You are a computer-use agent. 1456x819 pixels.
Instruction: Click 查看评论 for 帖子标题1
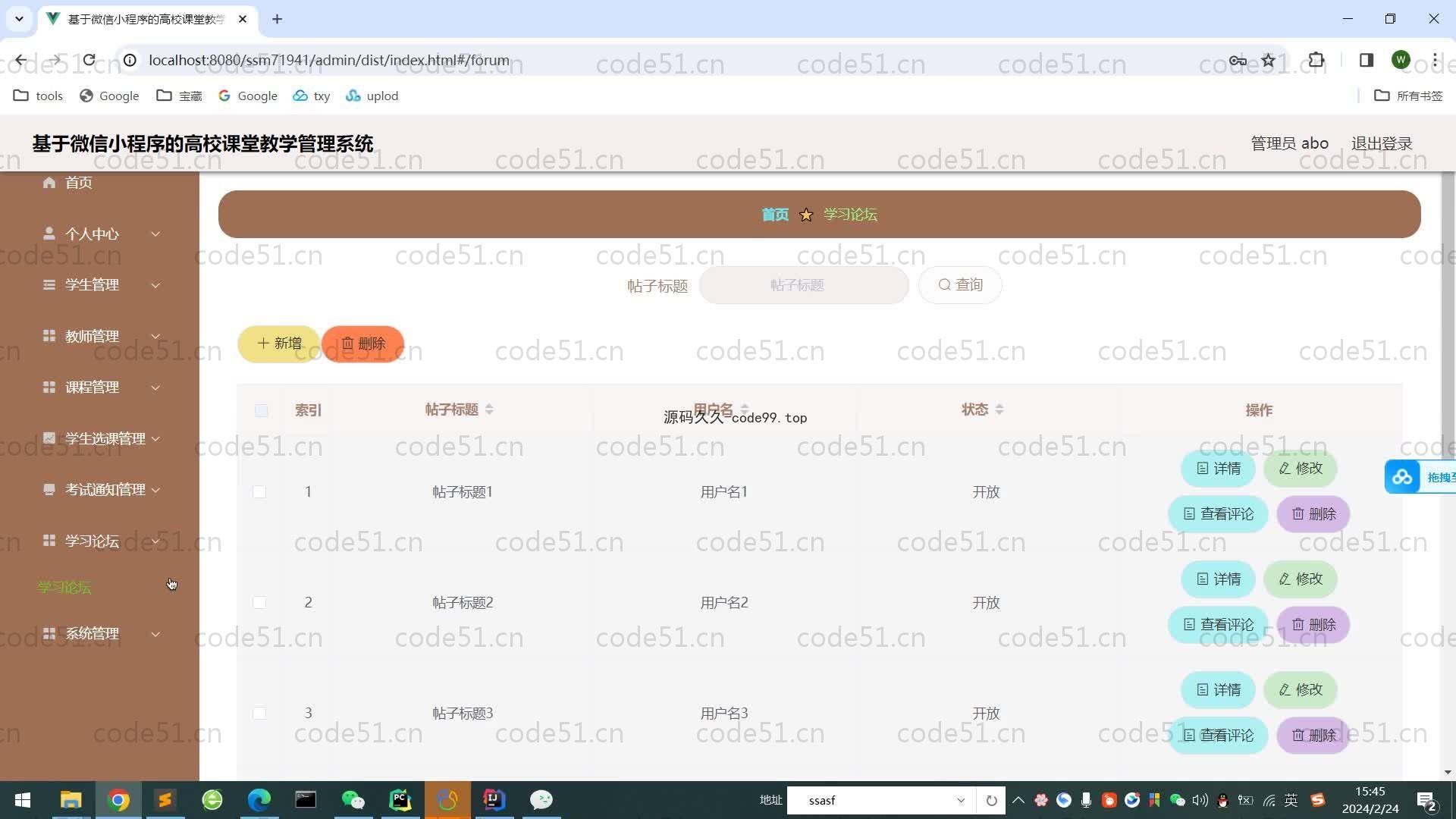click(1218, 514)
